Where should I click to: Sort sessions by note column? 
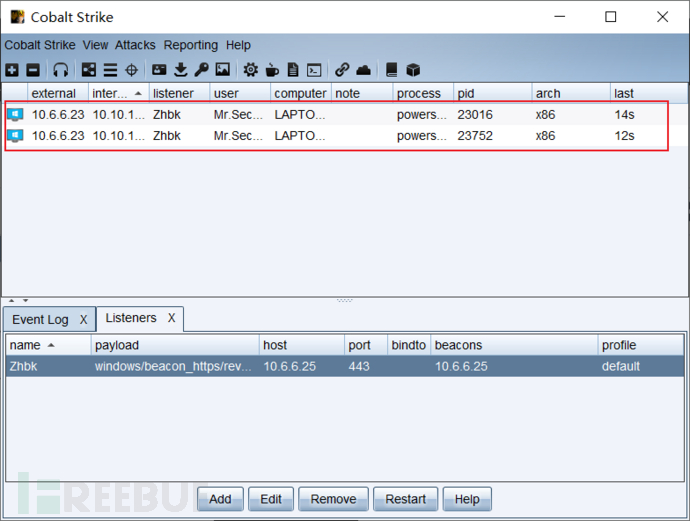point(362,93)
